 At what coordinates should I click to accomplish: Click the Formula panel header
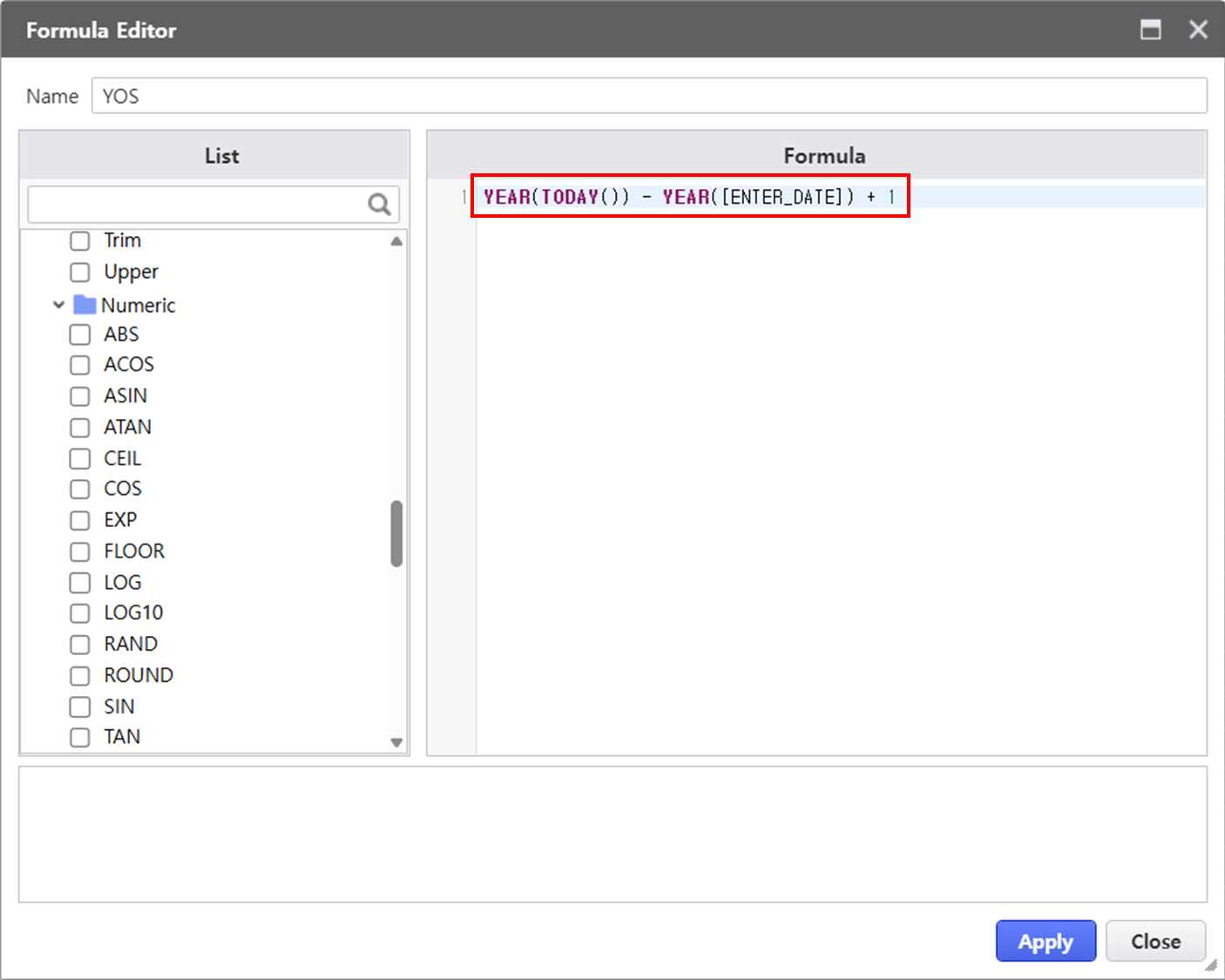point(816,155)
